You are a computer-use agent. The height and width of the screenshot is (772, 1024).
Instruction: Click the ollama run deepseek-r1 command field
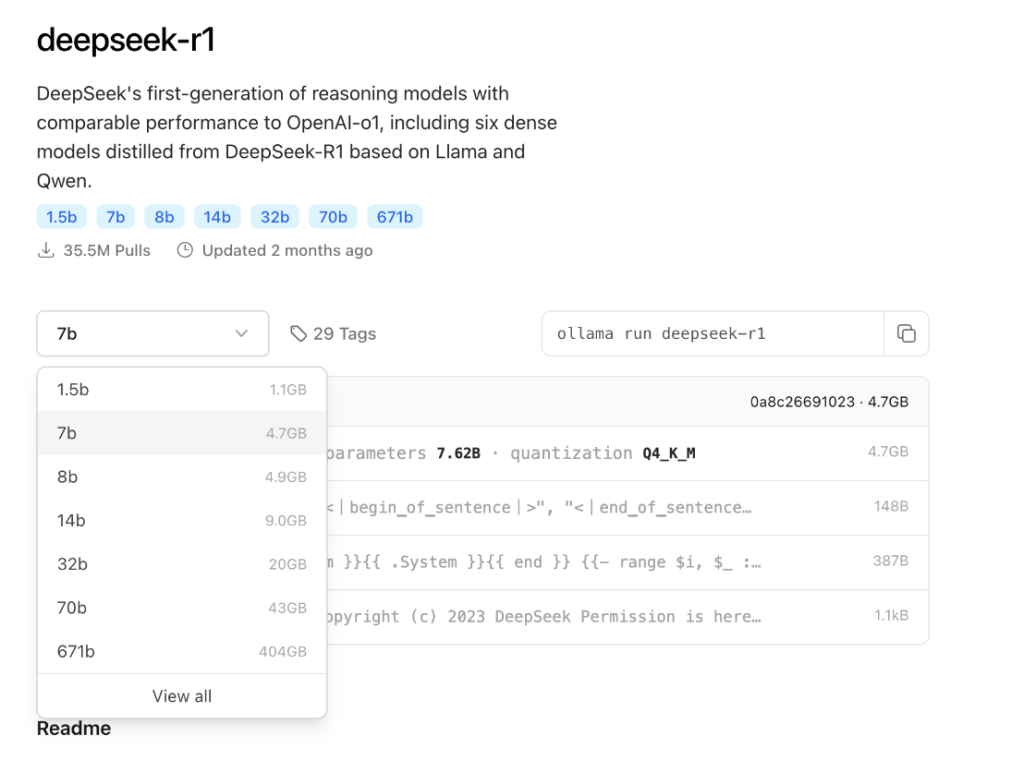tap(712, 334)
